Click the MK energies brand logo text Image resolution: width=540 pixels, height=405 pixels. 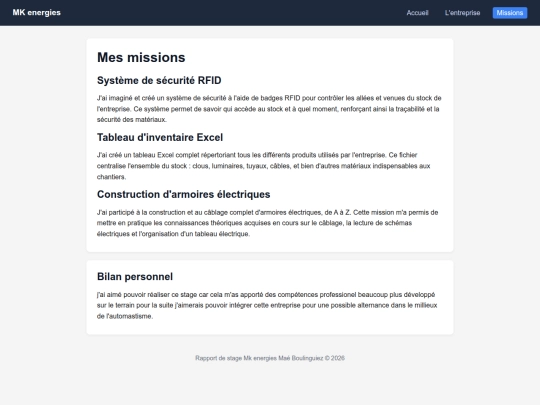click(37, 12)
